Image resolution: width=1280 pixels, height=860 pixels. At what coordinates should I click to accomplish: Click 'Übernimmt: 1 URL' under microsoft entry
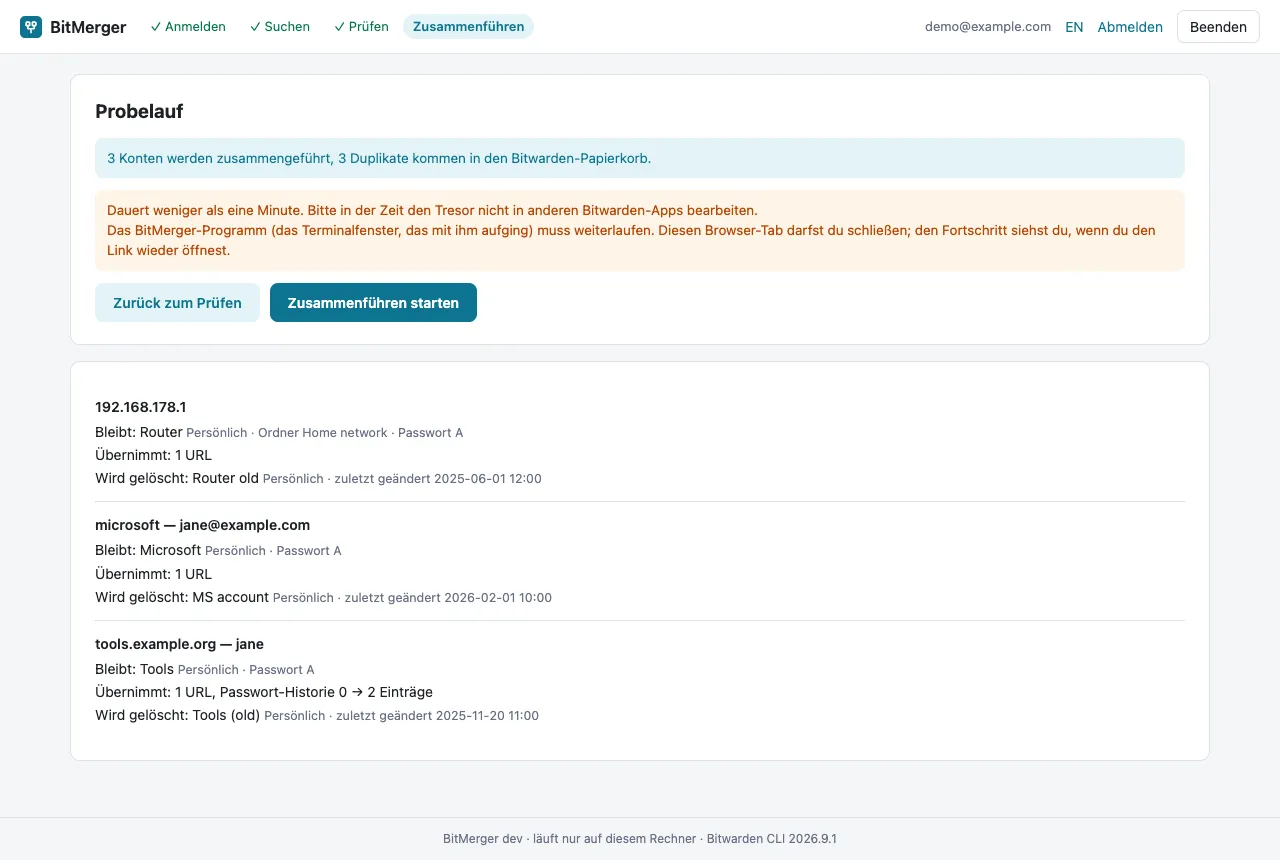click(x=154, y=574)
